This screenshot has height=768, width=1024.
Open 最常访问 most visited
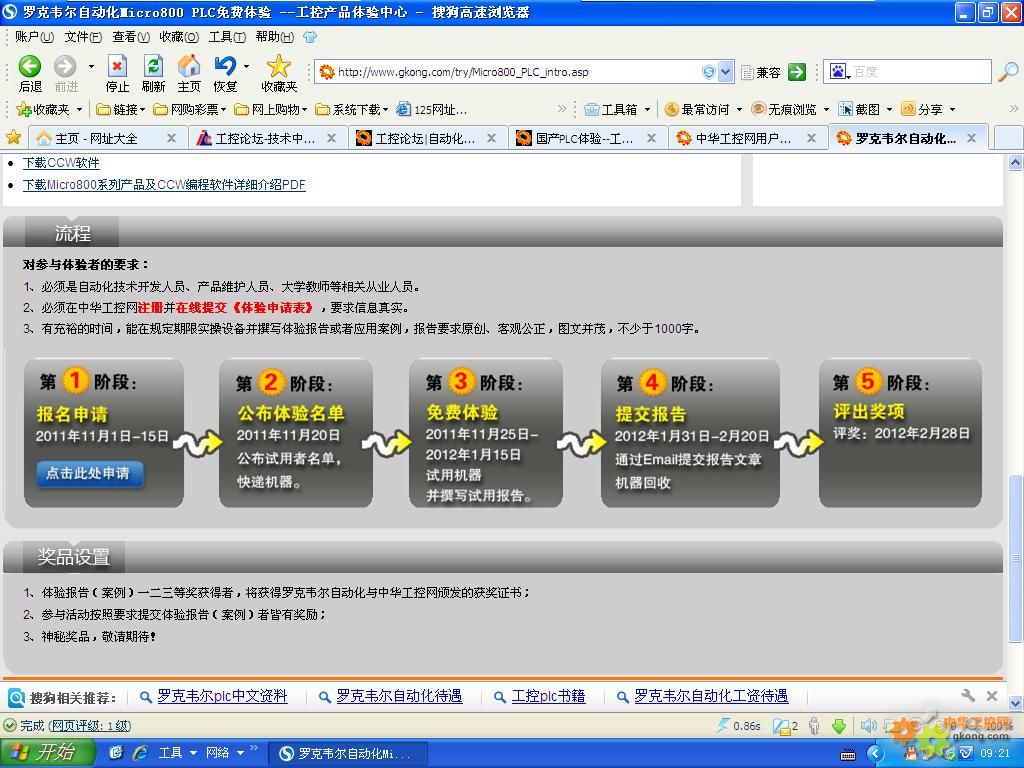click(697, 109)
